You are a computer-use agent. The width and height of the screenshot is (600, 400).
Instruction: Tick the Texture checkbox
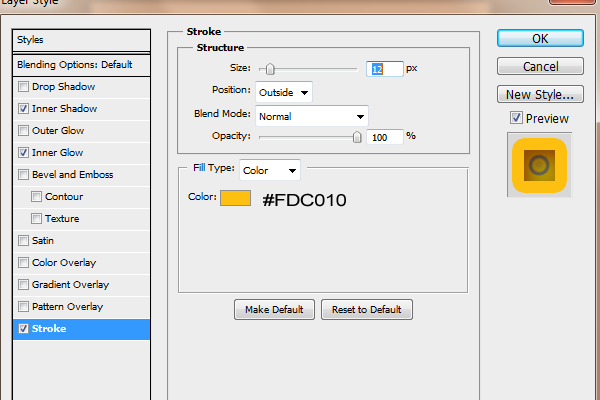(x=36, y=219)
